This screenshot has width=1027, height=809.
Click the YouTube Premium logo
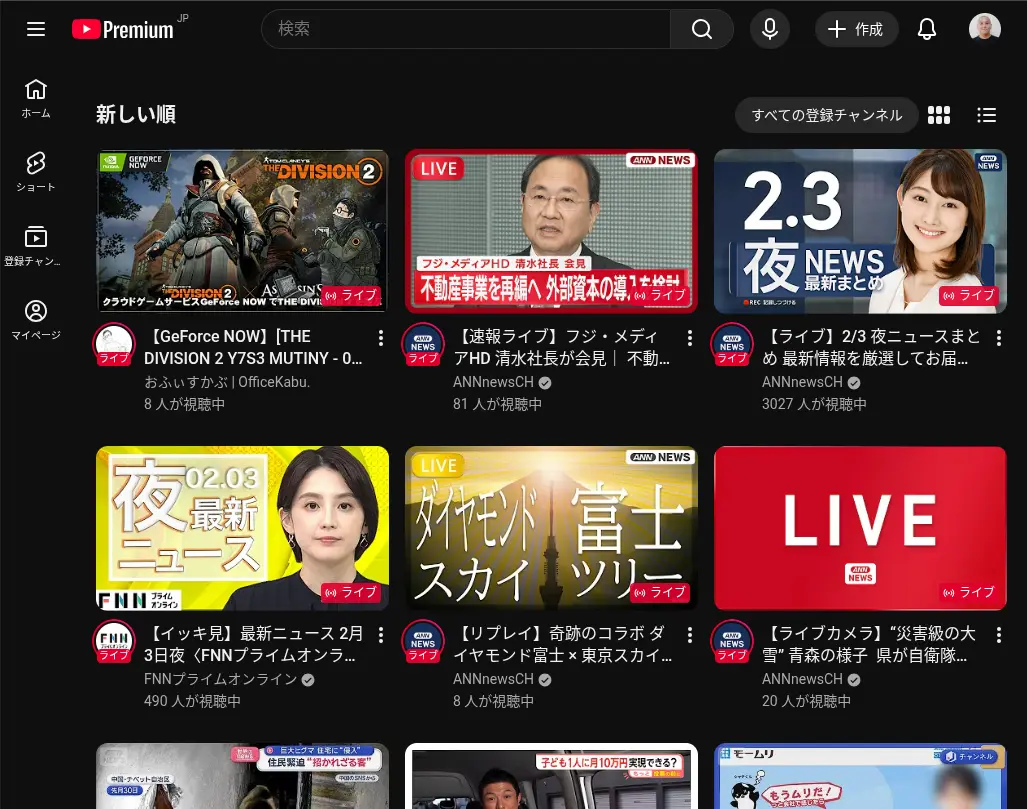(123, 29)
